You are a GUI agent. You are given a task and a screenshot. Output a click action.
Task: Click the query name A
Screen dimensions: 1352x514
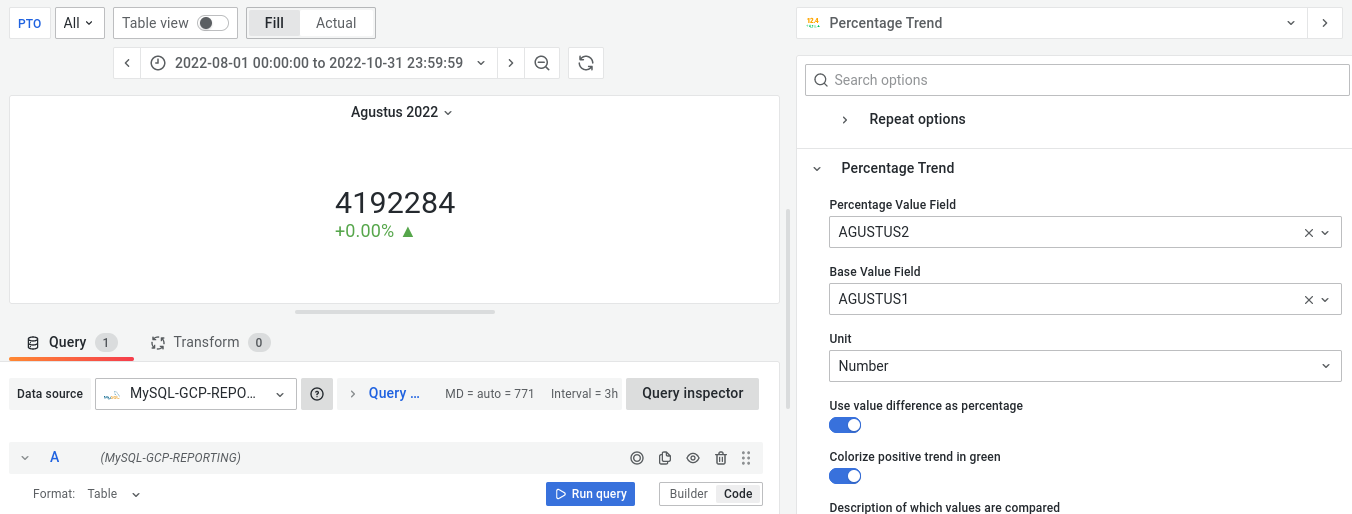[x=55, y=458]
